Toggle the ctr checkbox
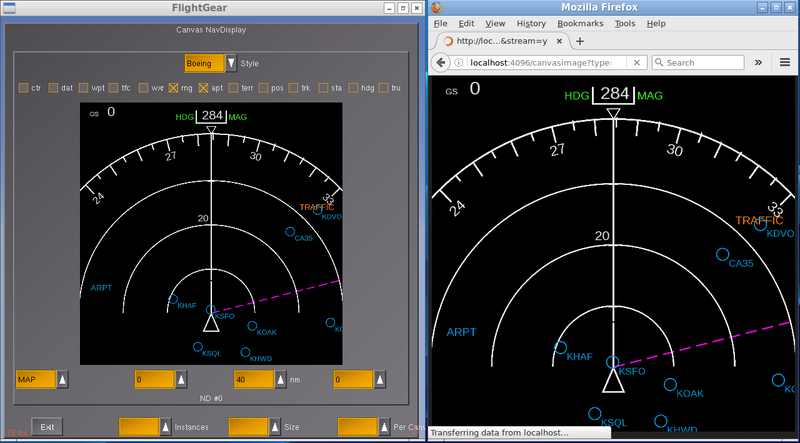The image size is (800, 443). click(x=23, y=88)
